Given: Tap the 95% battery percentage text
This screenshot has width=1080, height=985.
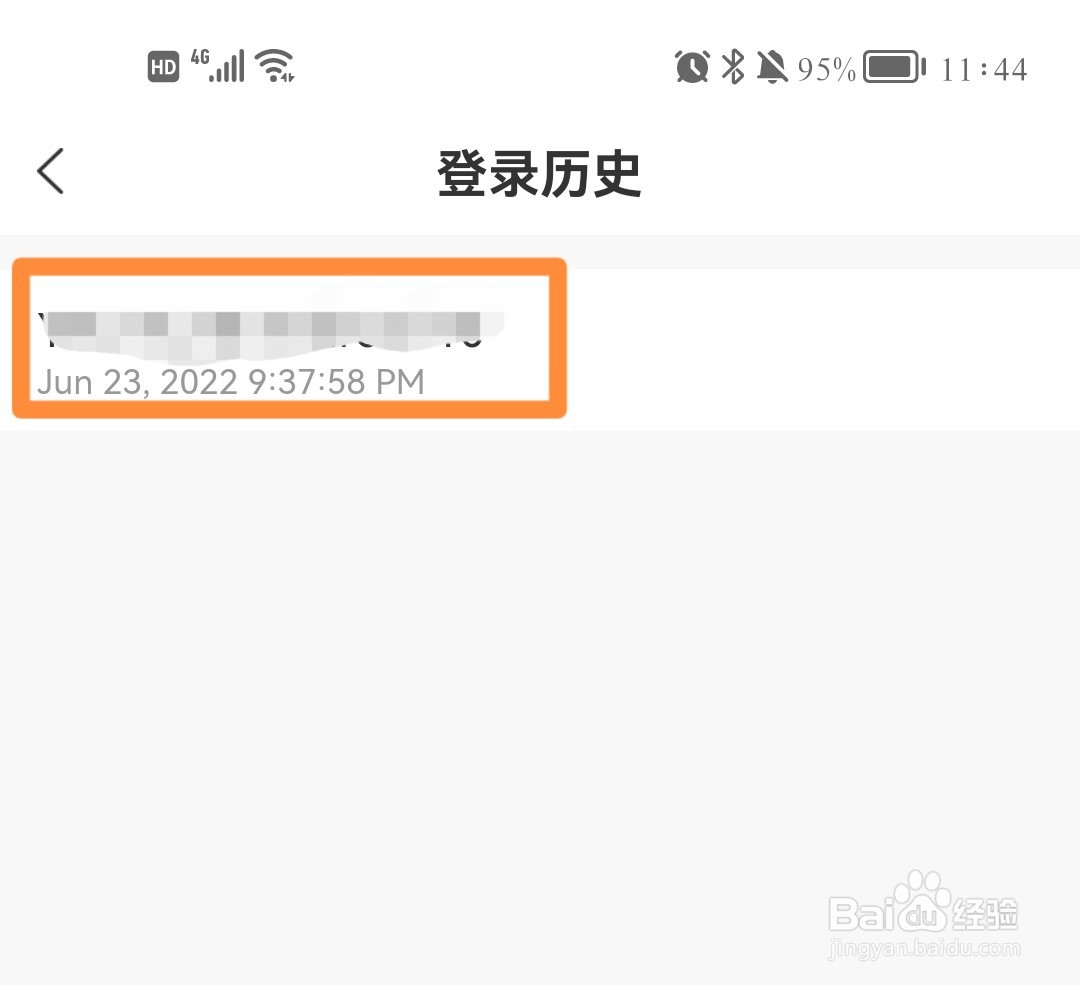Looking at the screenshot, I should (826, 69).
